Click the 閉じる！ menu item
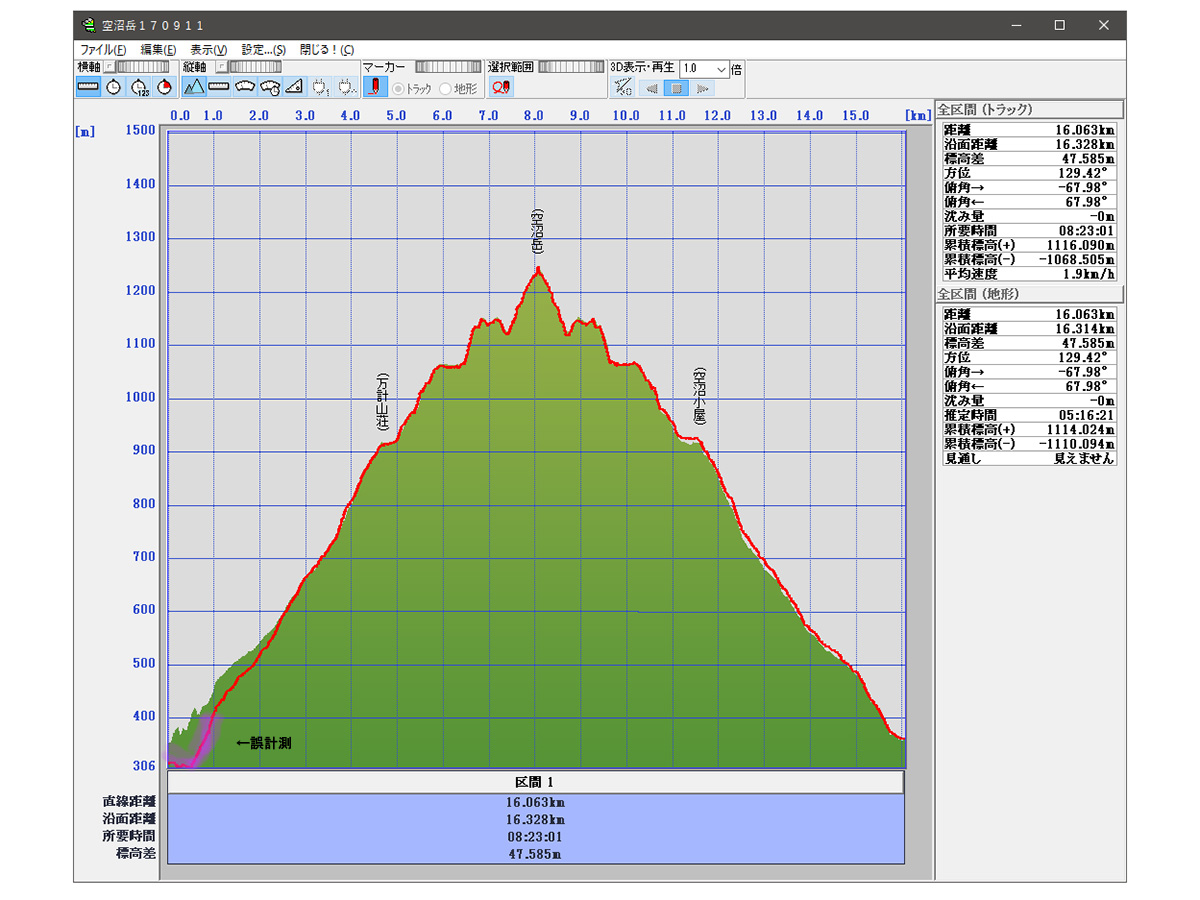Screen dimensions: 1200x900 tap(326, 49)
